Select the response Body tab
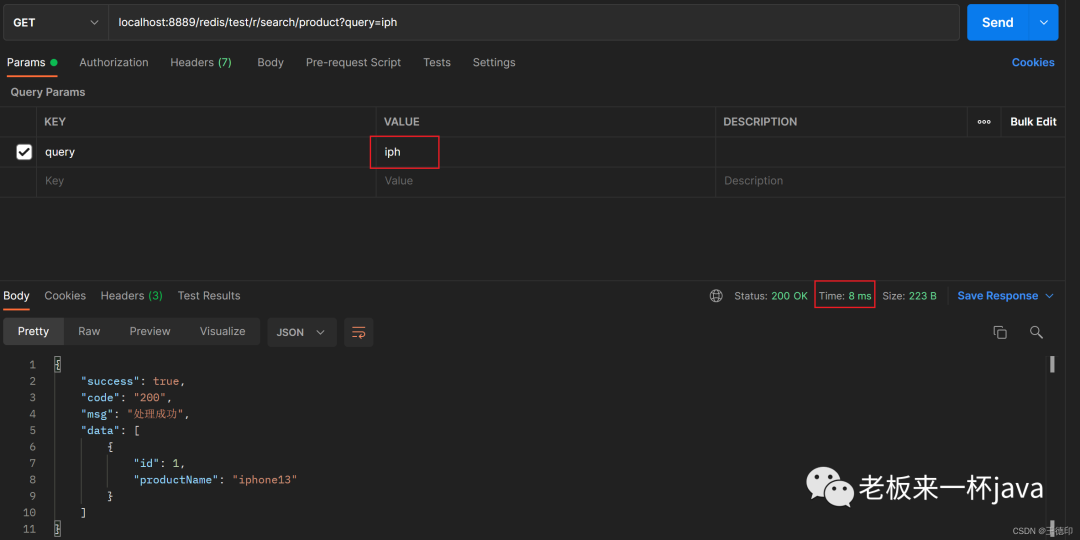The image size is (1080, 540). point(17,295)
